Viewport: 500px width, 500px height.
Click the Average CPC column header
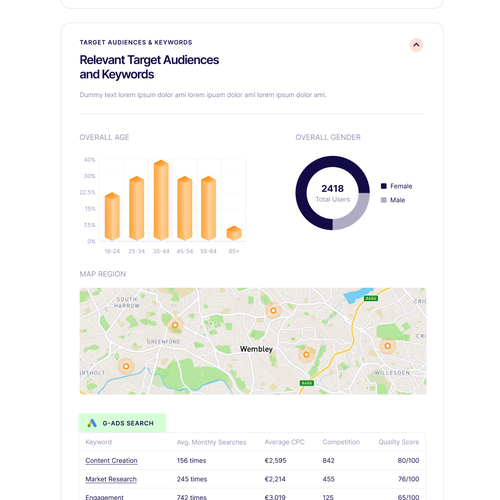point(284,442)
